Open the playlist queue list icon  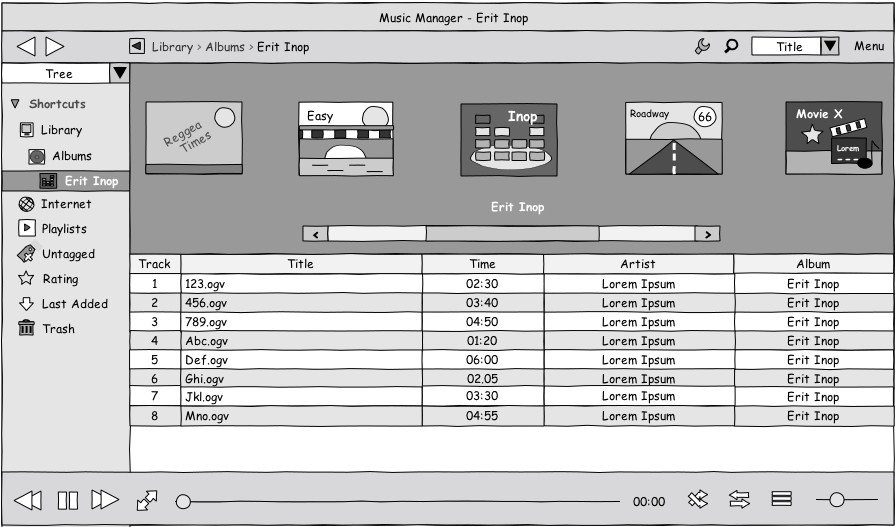(781, 499)
